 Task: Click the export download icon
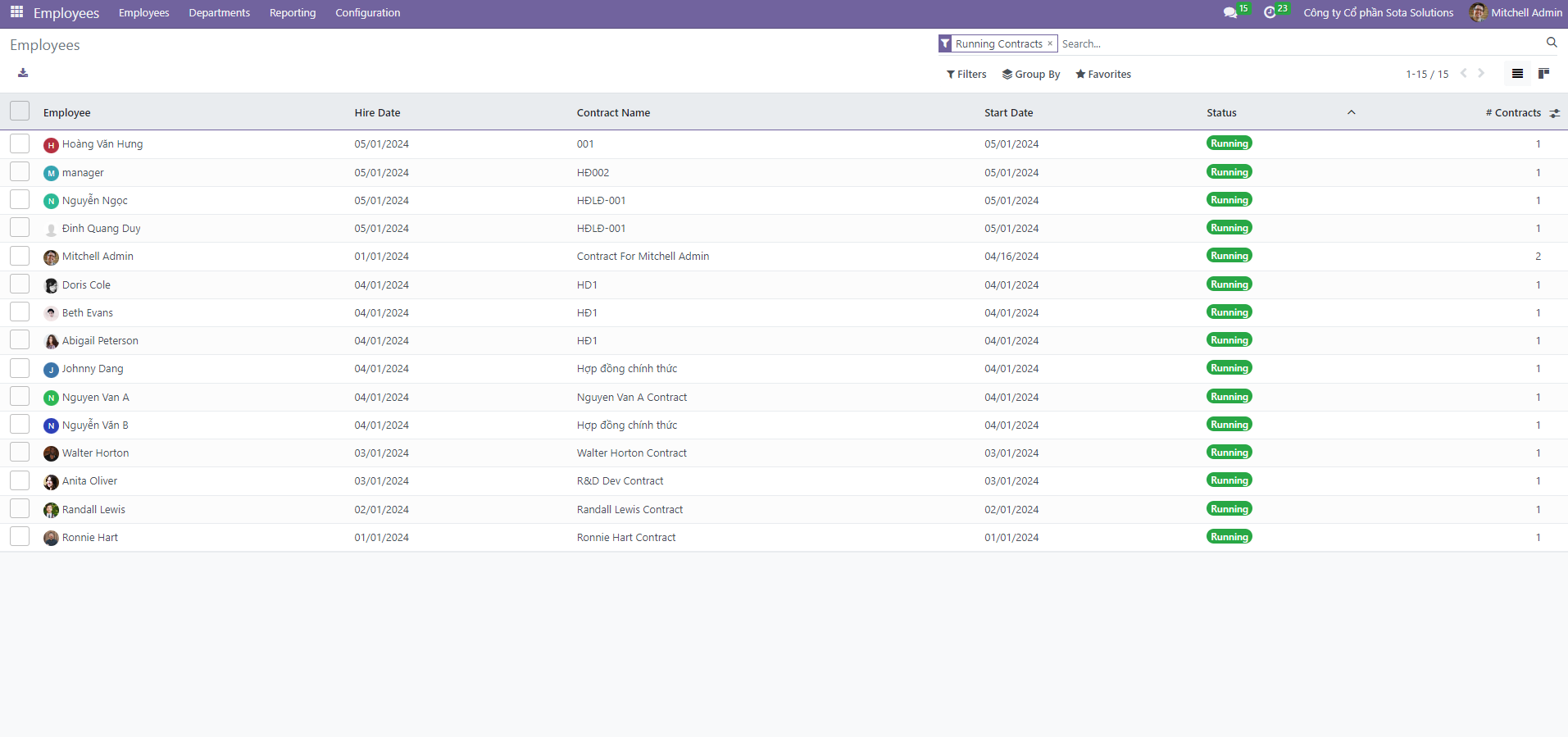[x=23, y=73]
